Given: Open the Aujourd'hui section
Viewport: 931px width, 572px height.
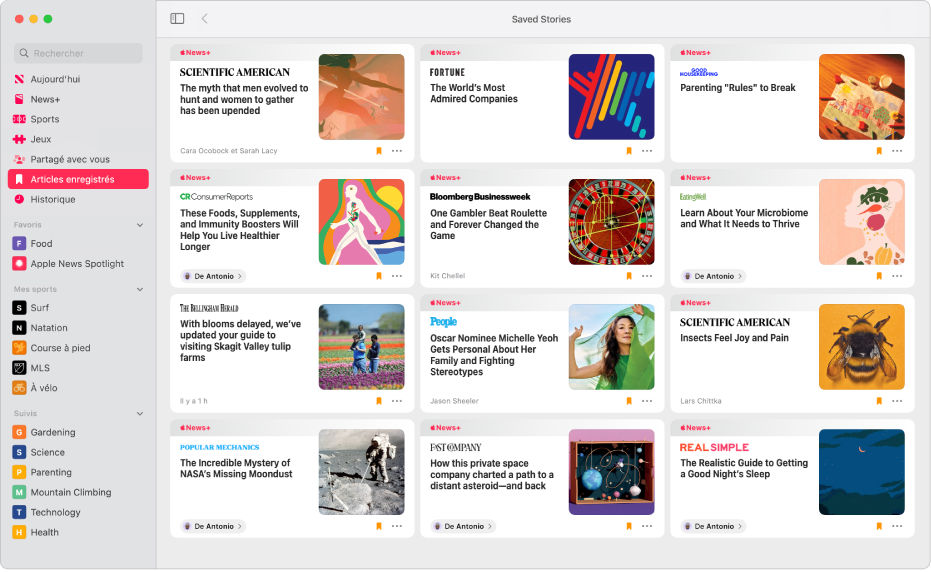Looking at the screenshot, I should [x=78, y=79].
